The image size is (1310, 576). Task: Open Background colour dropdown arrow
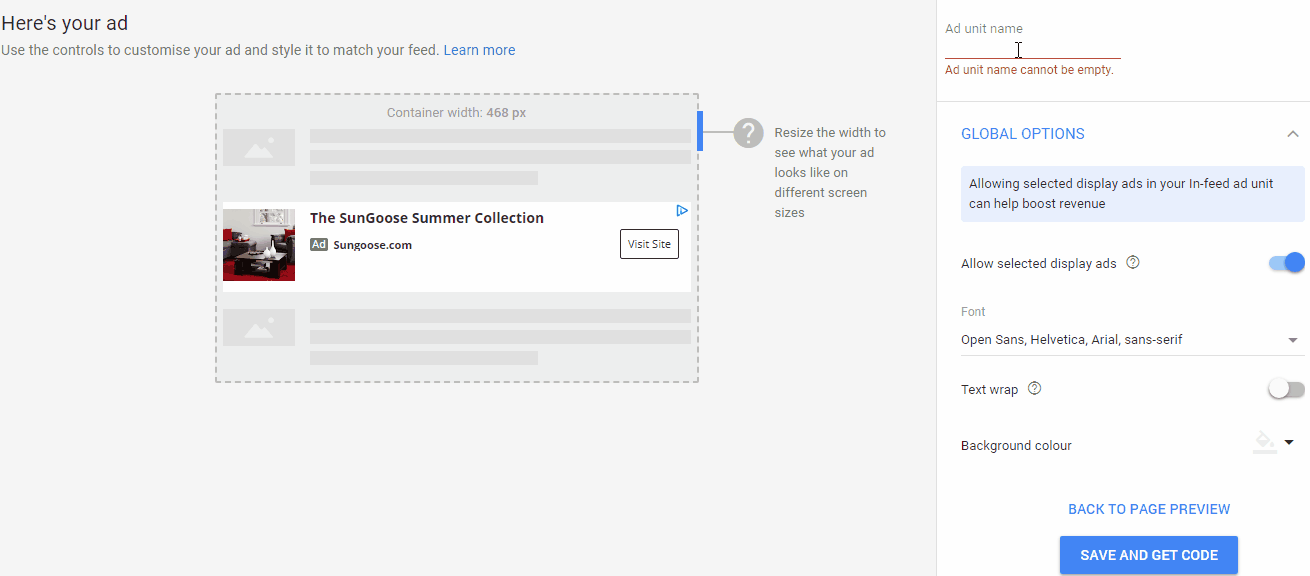pos(1289,442)
